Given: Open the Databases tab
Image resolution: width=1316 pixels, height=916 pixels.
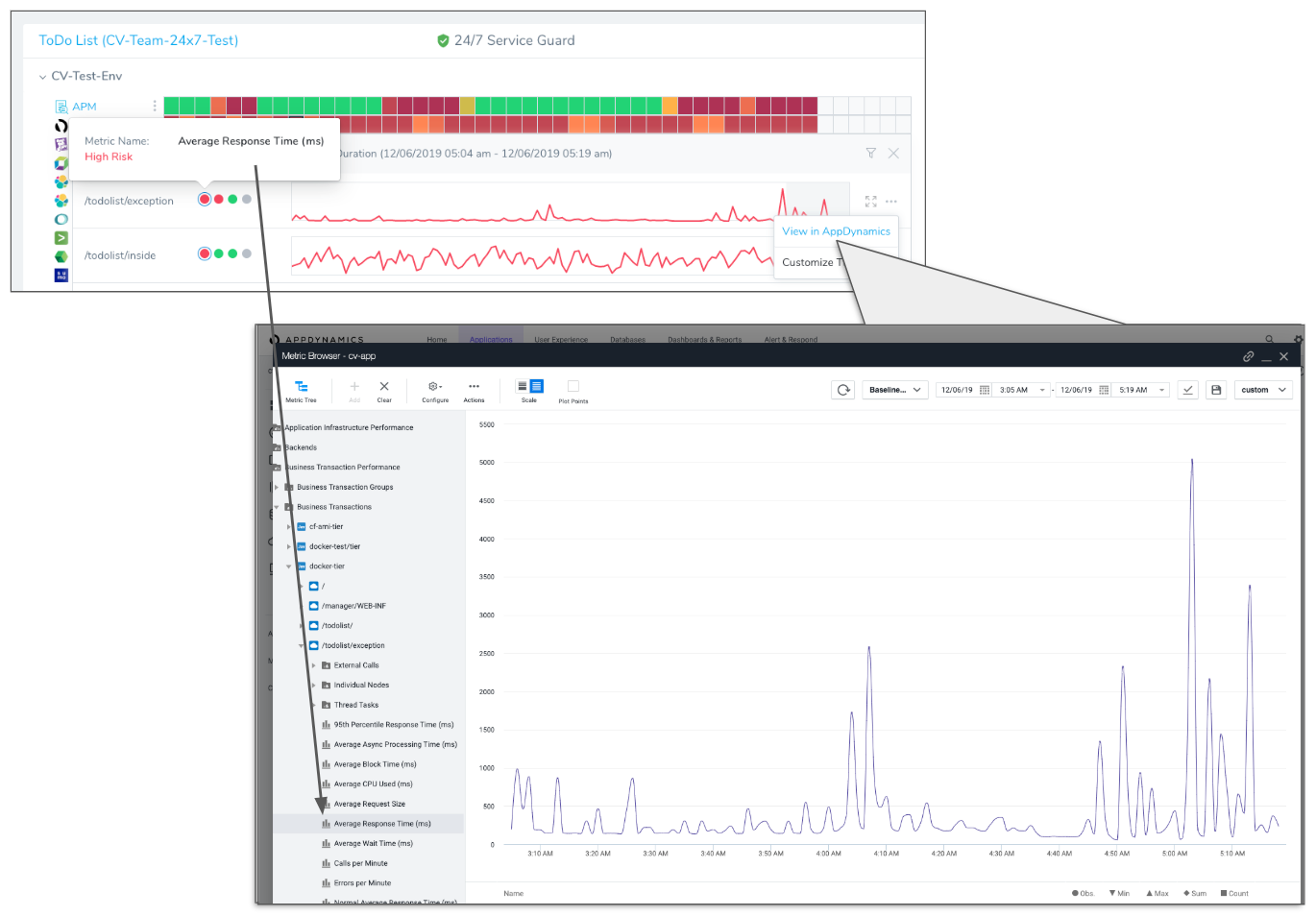Looking at the screenshot, I should click(x=627, y=340).
